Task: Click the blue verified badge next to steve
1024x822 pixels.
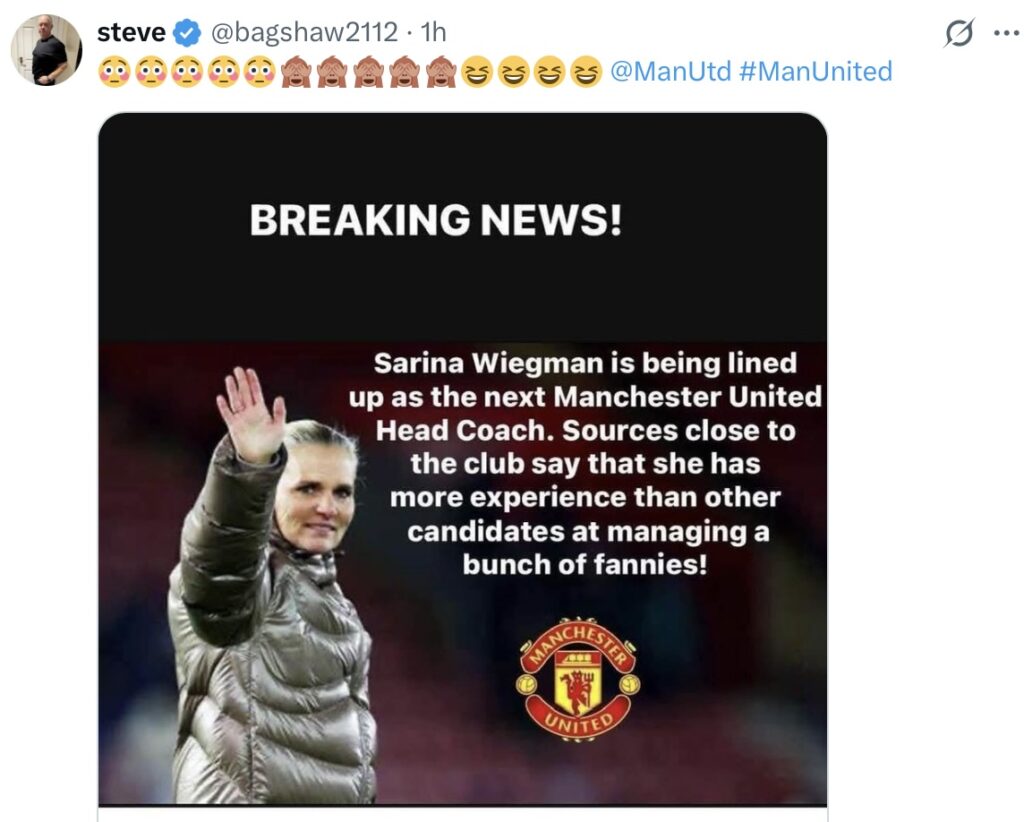Action: coord(186,32)
